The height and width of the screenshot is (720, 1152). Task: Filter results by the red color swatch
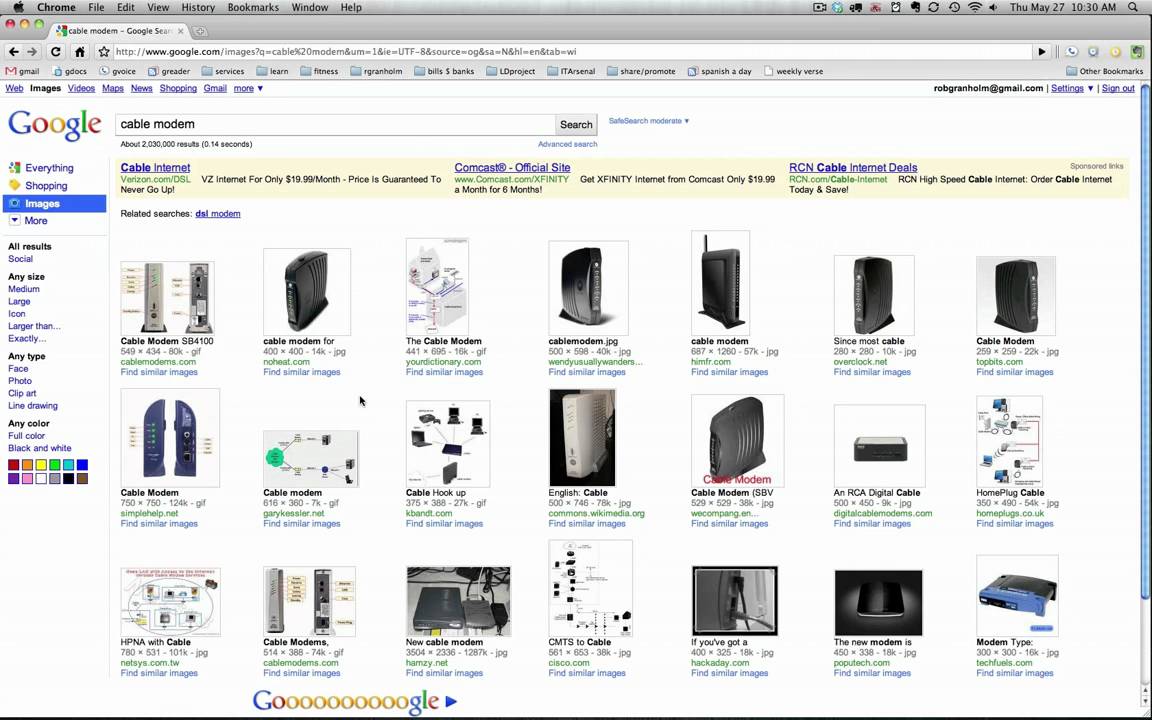click(x=13, y=465)
